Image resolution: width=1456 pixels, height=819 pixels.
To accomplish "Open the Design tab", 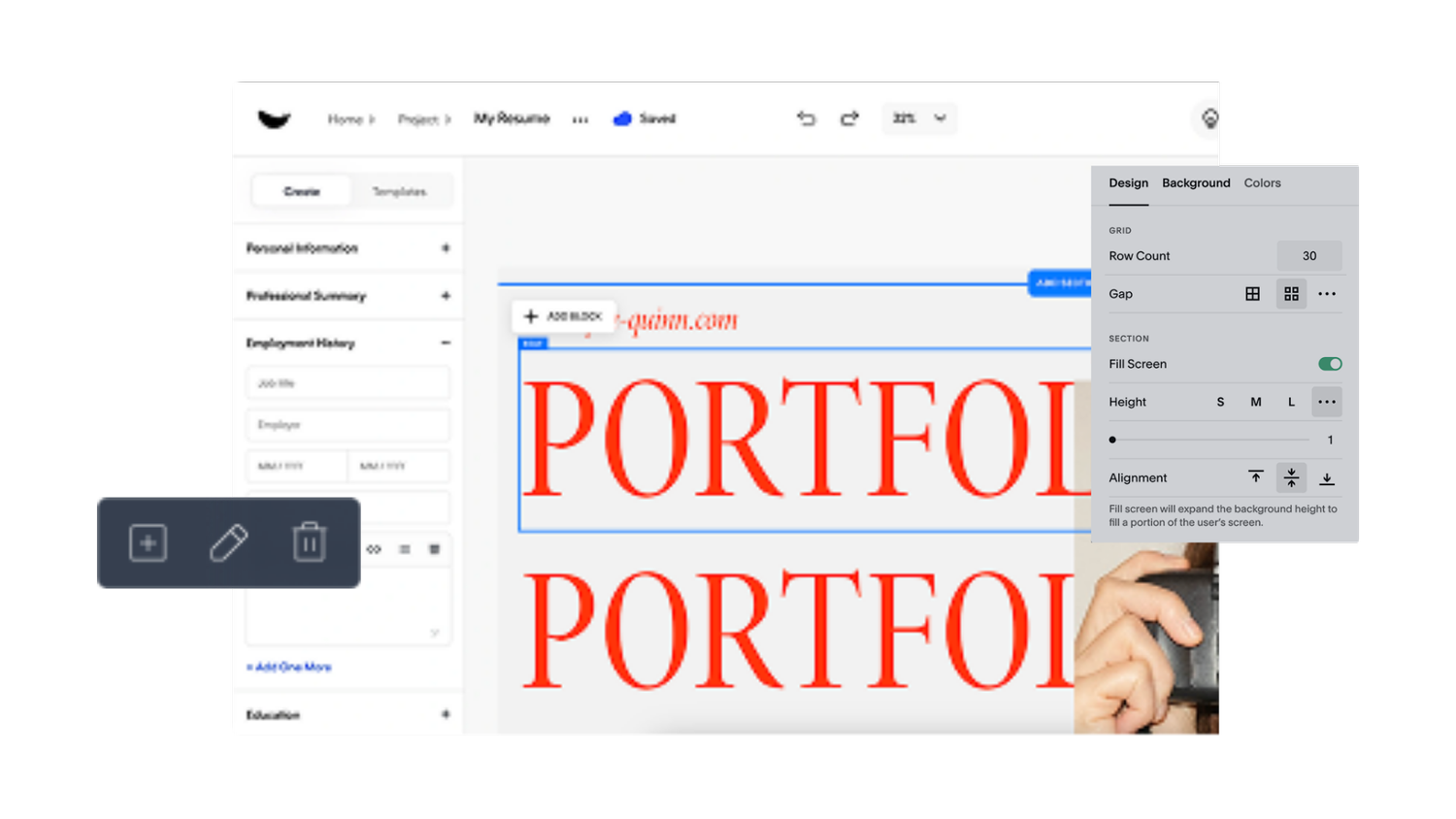I will (x=1129, y=183).
